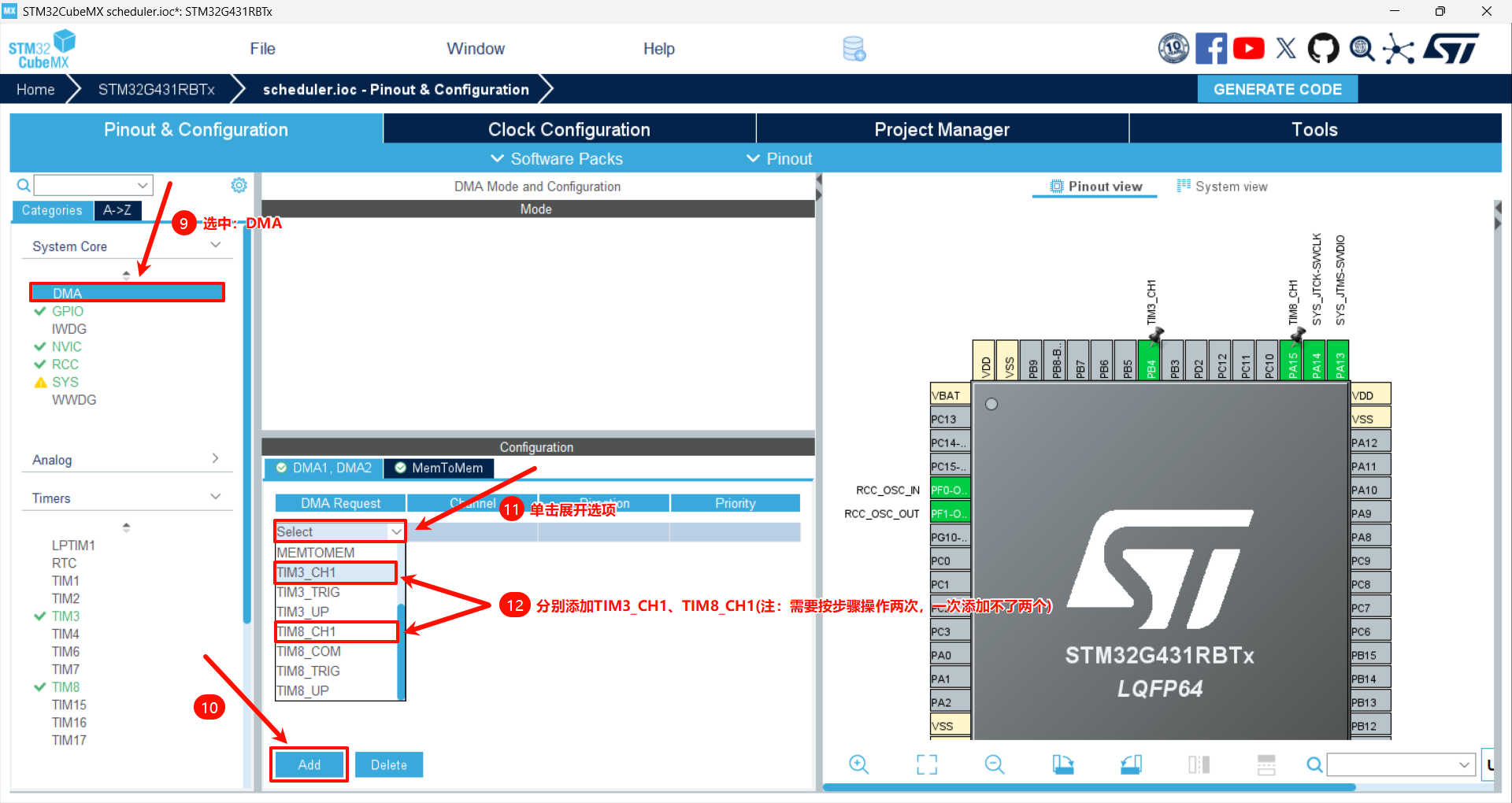Click the settings gear in categories panel
1512x803 pixels.
pos(239,185)
